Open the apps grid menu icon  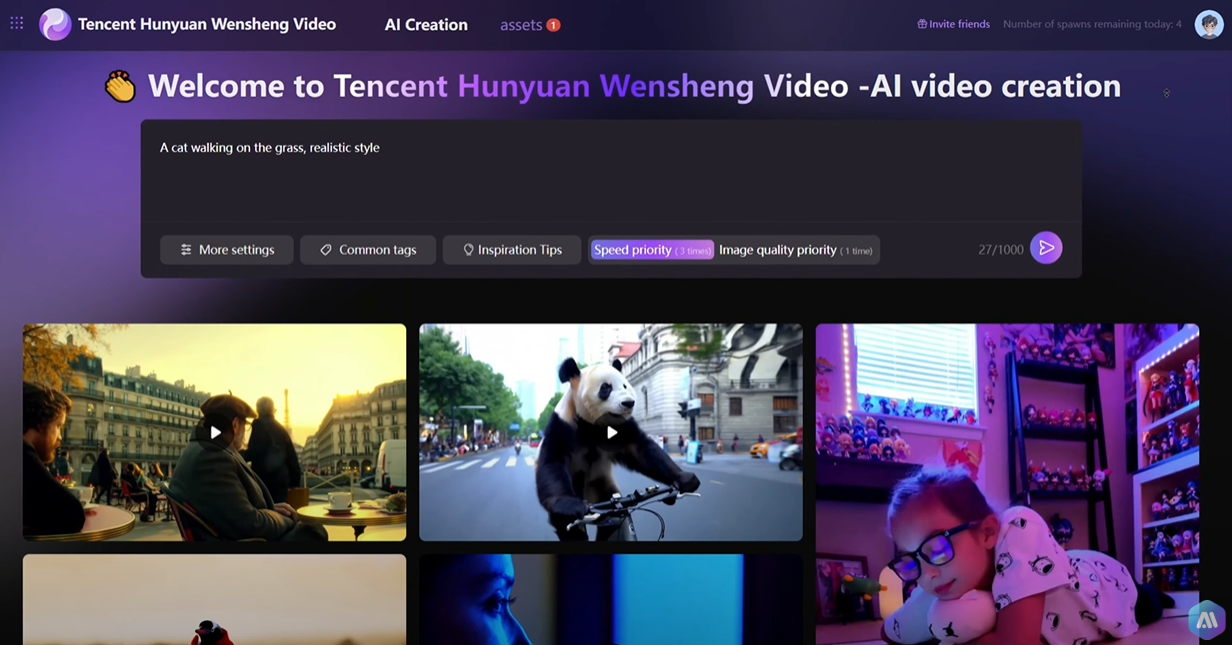point(17,23)
